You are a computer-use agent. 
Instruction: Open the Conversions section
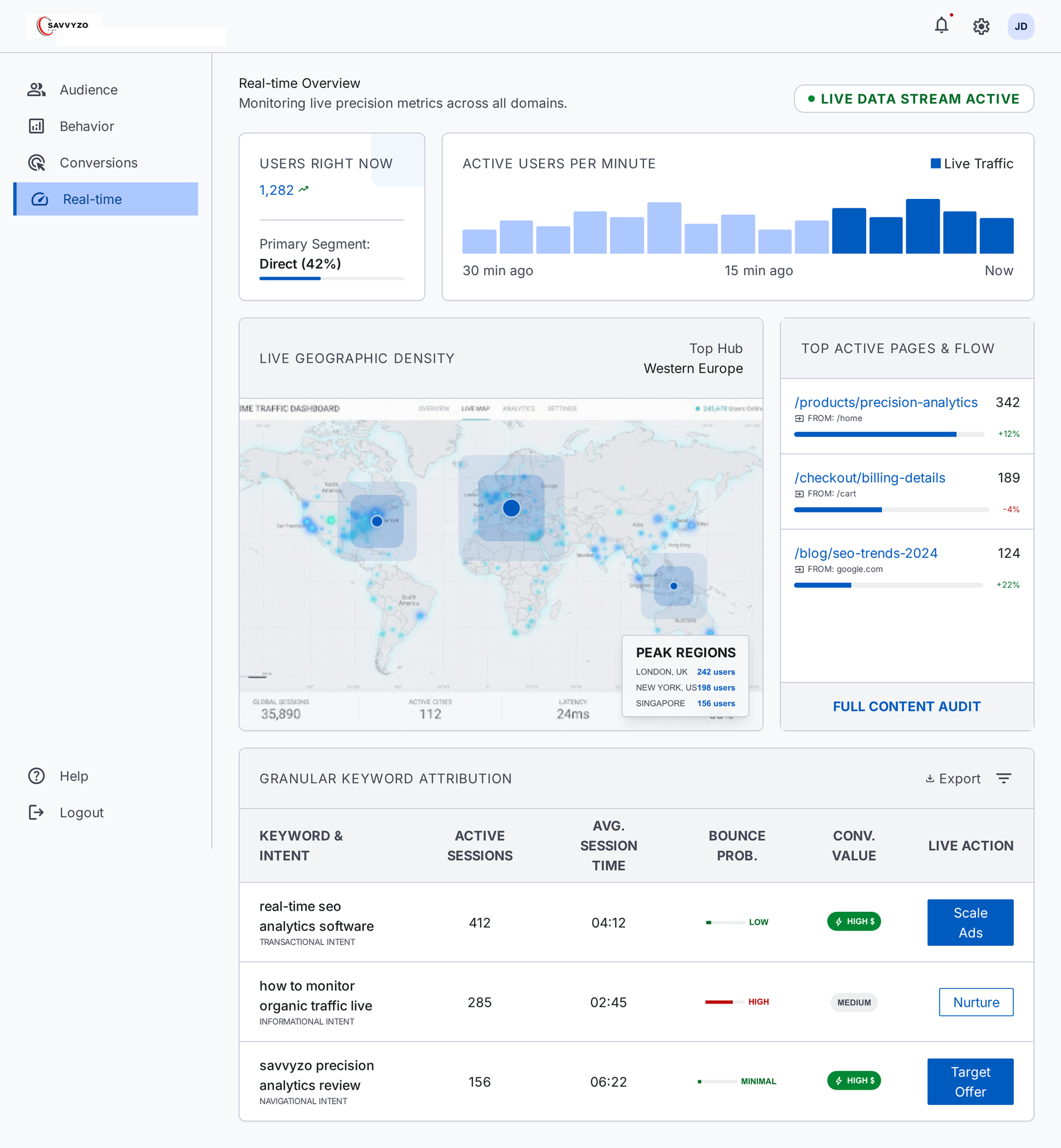pyautogui.click(x=106, y=162)
